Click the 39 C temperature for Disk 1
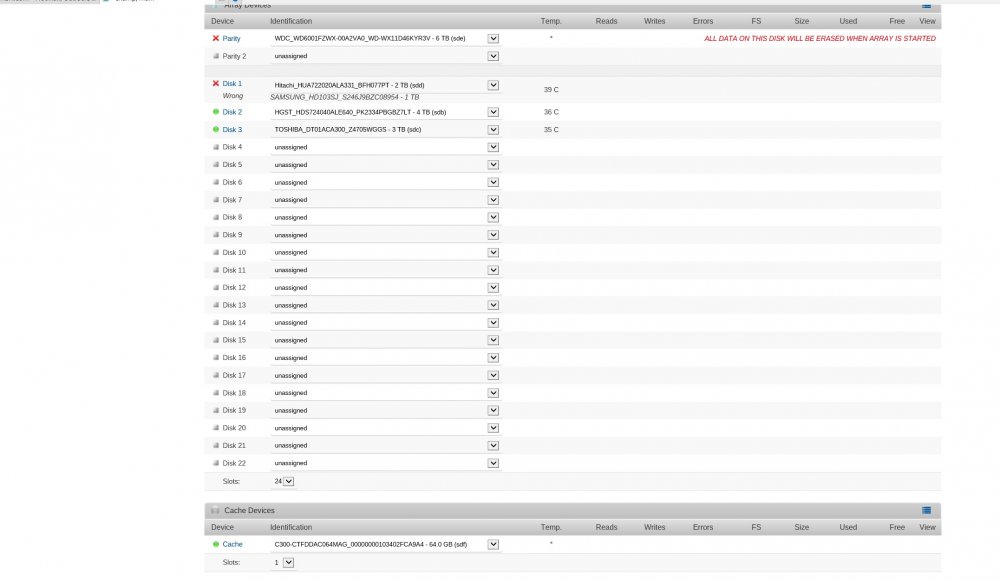Image resolution: width=1000 pixels, height=581 pixels. [x=551, y=90]
